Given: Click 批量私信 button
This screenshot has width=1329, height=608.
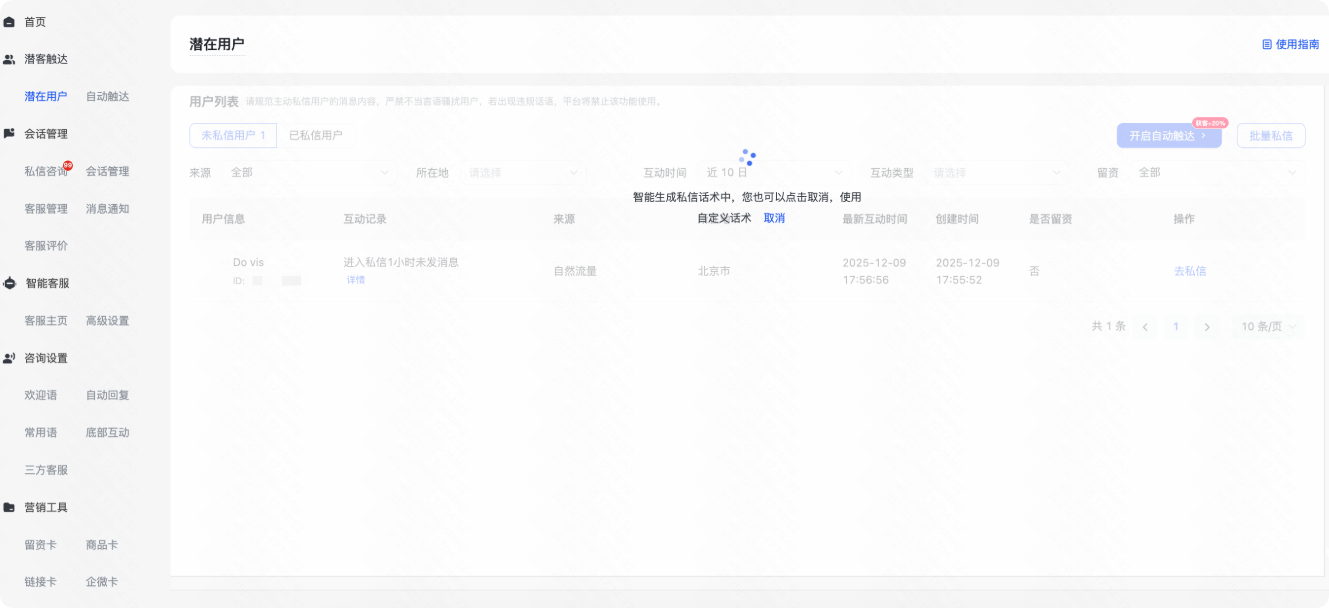Looking at the screenshot, I should coord(1271,136).
